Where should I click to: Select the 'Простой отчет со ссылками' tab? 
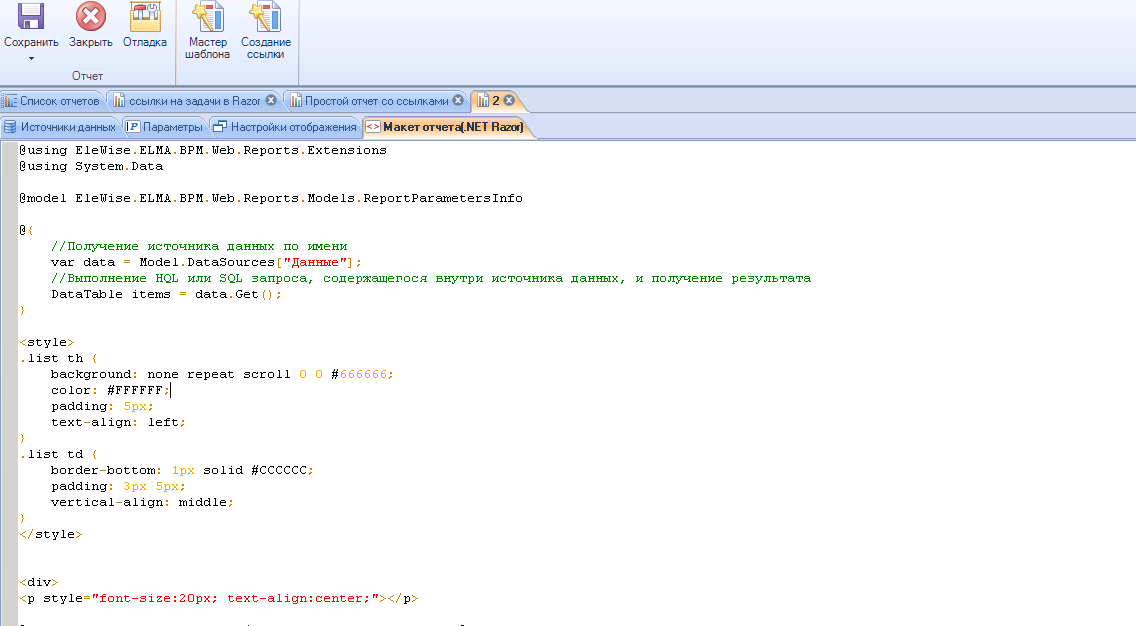(376, 101)
